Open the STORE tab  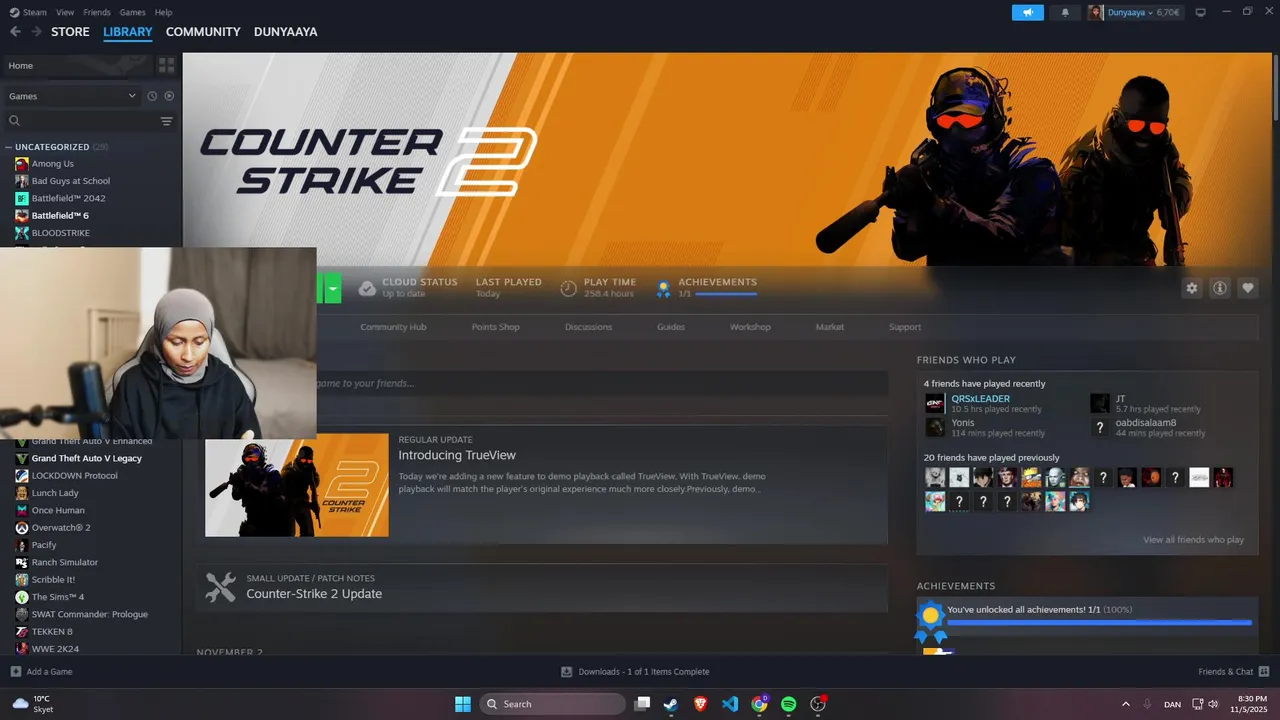click(70, 32)
